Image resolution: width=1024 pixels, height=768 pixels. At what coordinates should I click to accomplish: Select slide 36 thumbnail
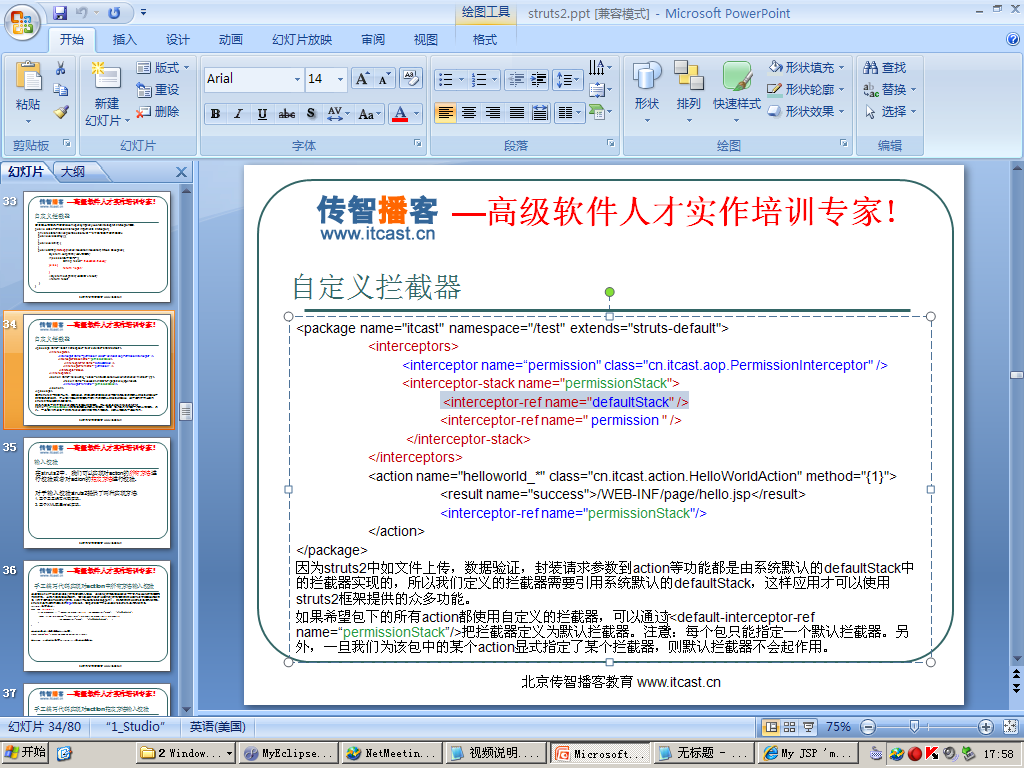97,616
